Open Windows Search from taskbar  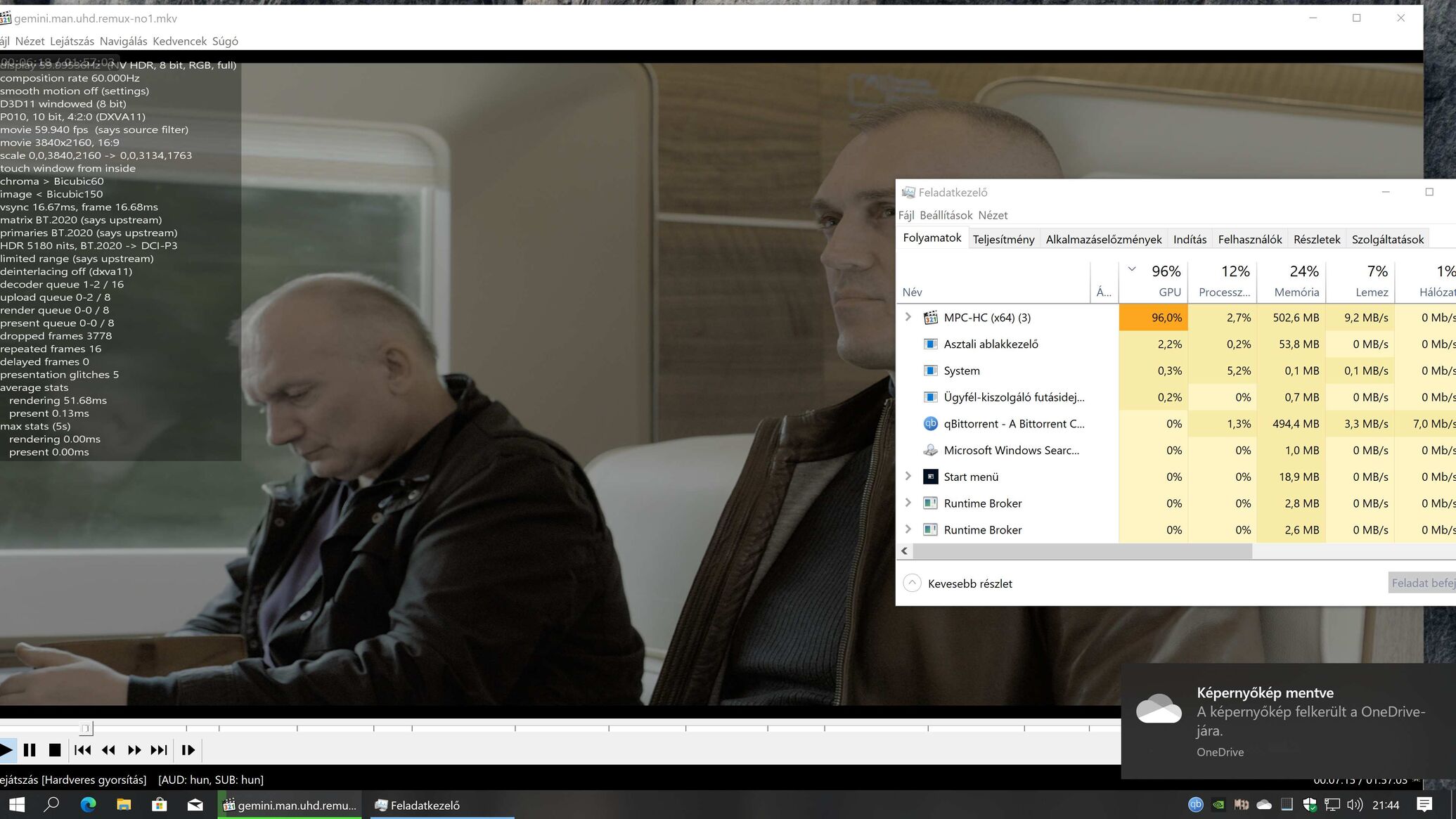coord(51,805)
